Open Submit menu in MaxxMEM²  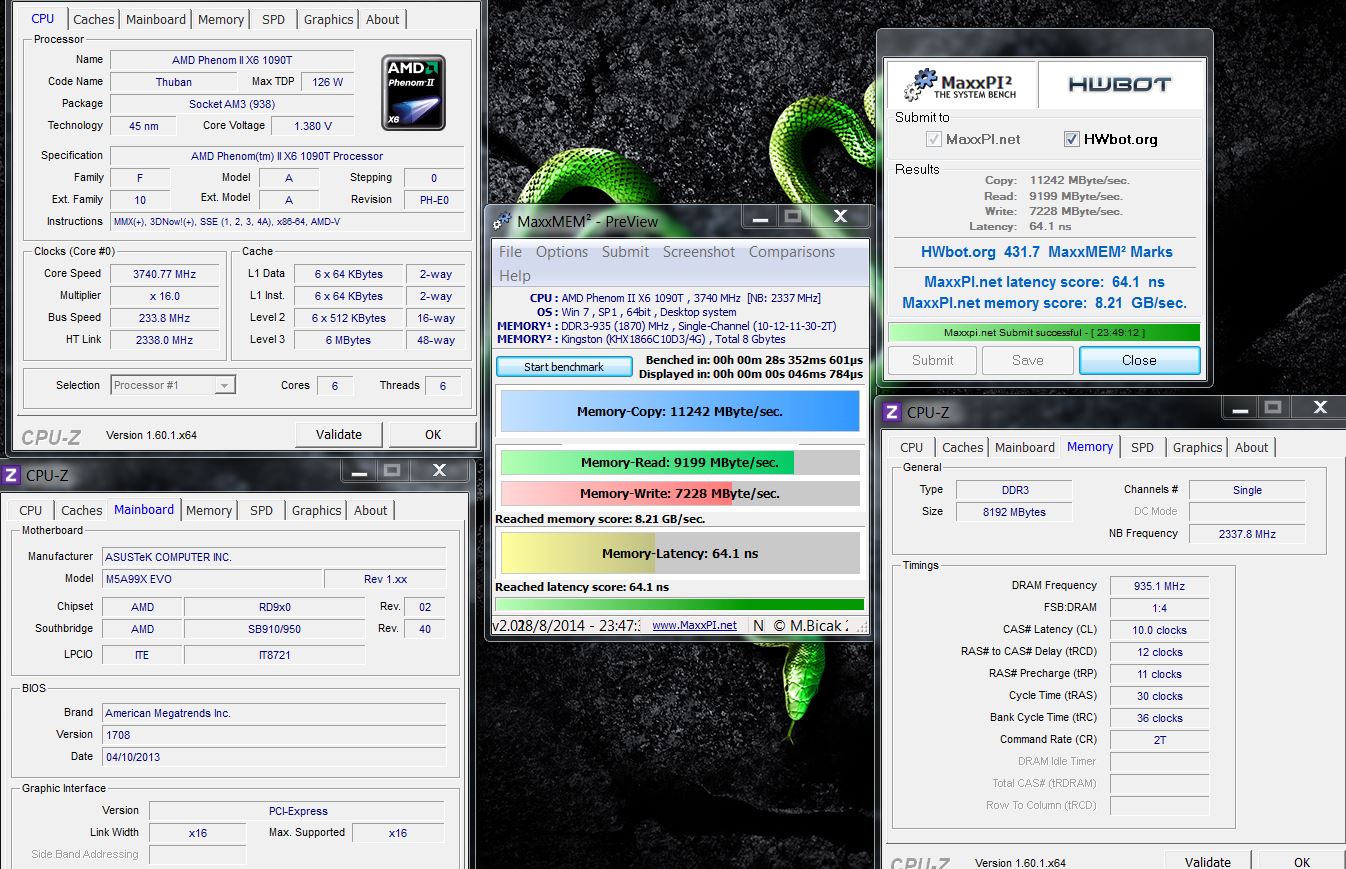[625, 252]
